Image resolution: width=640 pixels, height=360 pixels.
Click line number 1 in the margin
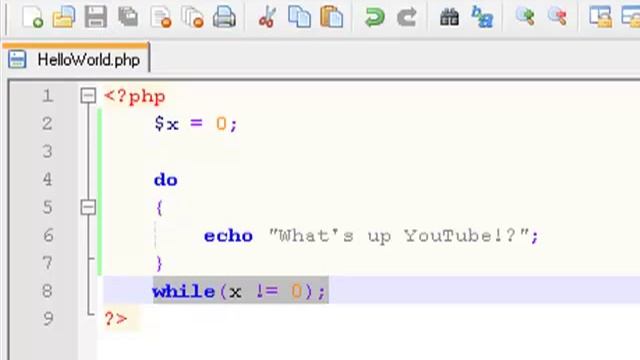(x=48, y=96)
